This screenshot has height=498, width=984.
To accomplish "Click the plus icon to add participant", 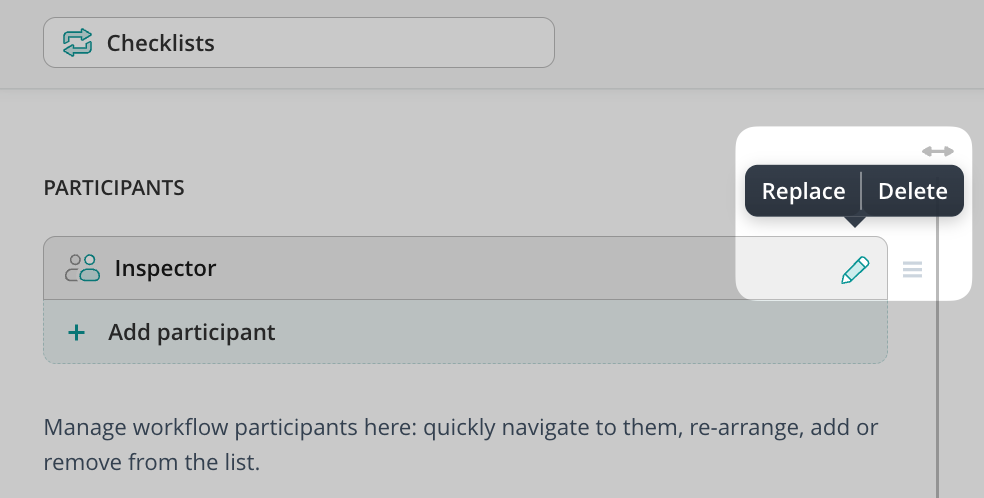I will (76, 332).
